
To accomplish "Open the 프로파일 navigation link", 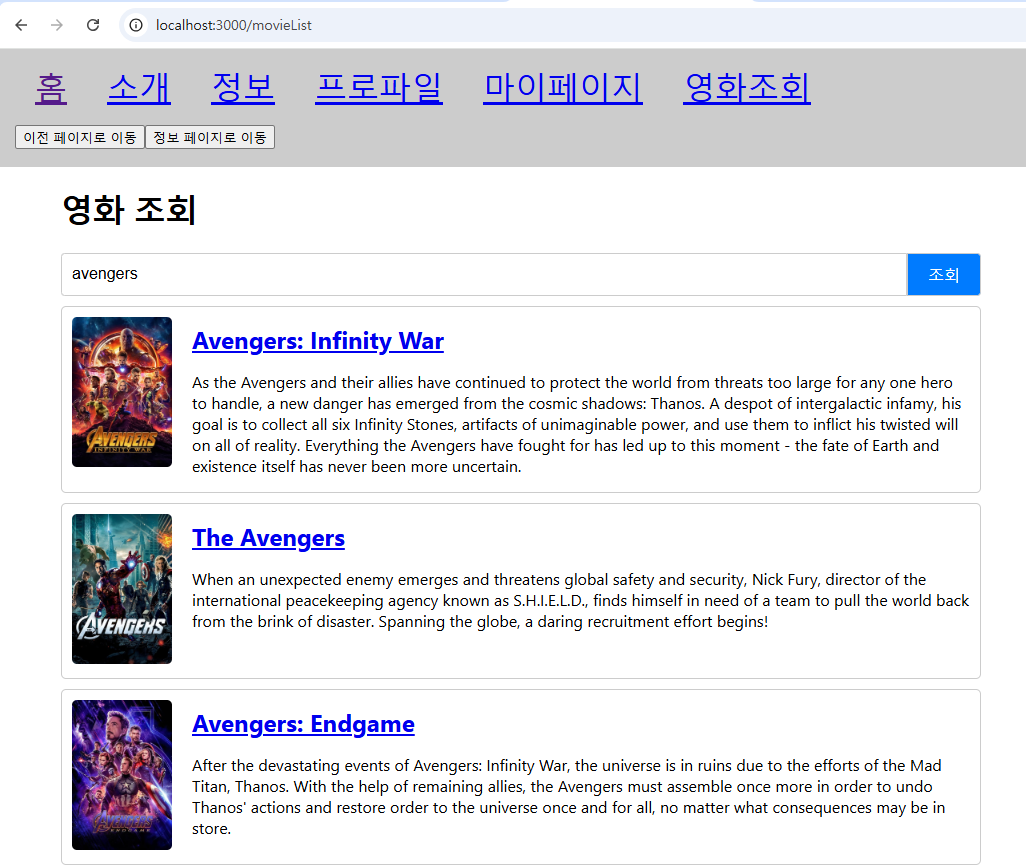I will 379,88.
